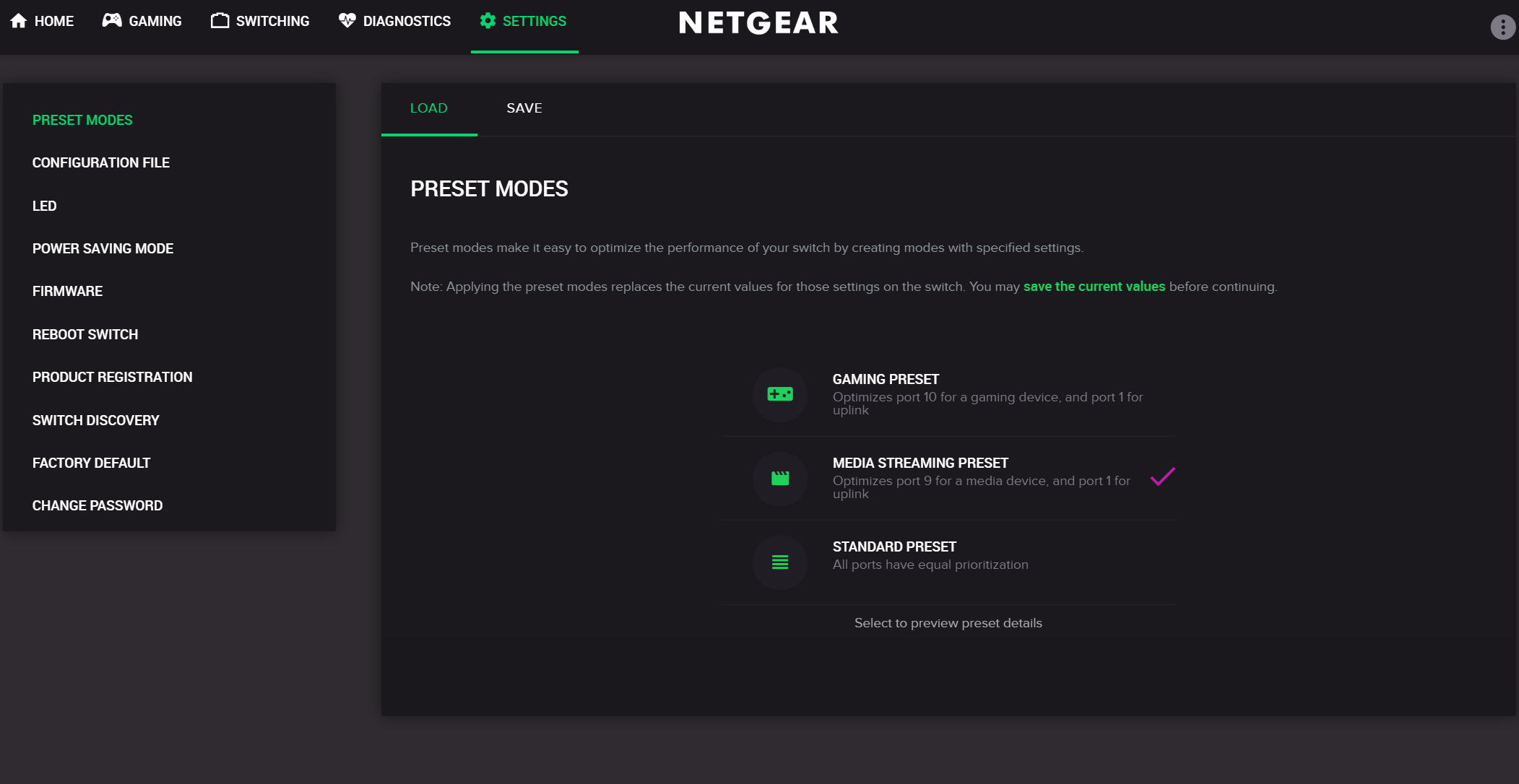This screenshot has height=784, width=1519.
Task: Switch to the SAVE tab
Action: coord(524,108)
